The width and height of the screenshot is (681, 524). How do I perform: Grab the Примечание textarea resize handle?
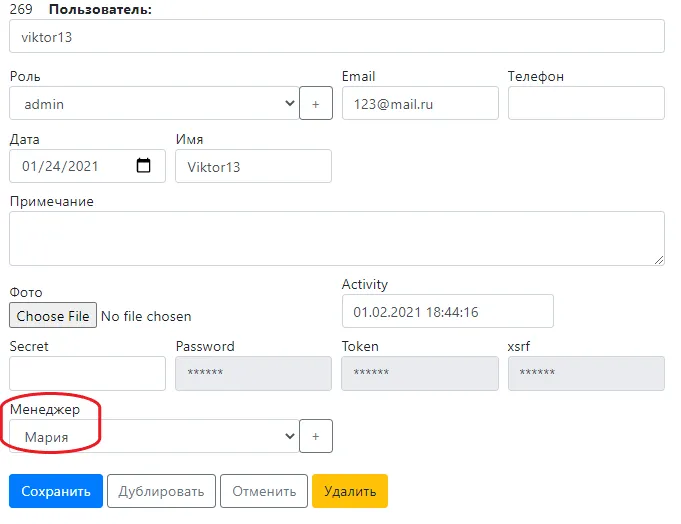659,260
